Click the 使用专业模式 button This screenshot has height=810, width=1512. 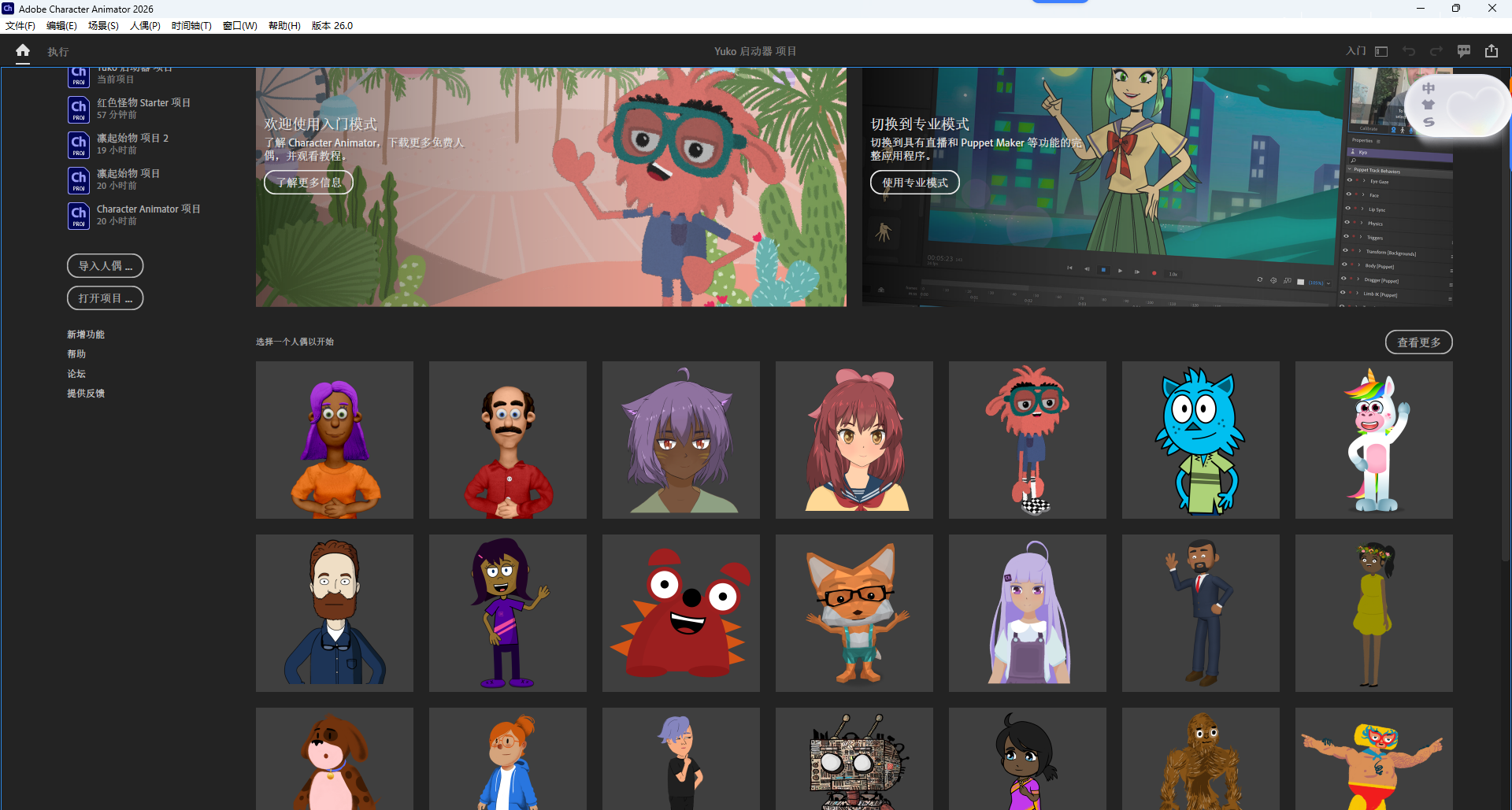pyautogui.click(x=914, y=182)
